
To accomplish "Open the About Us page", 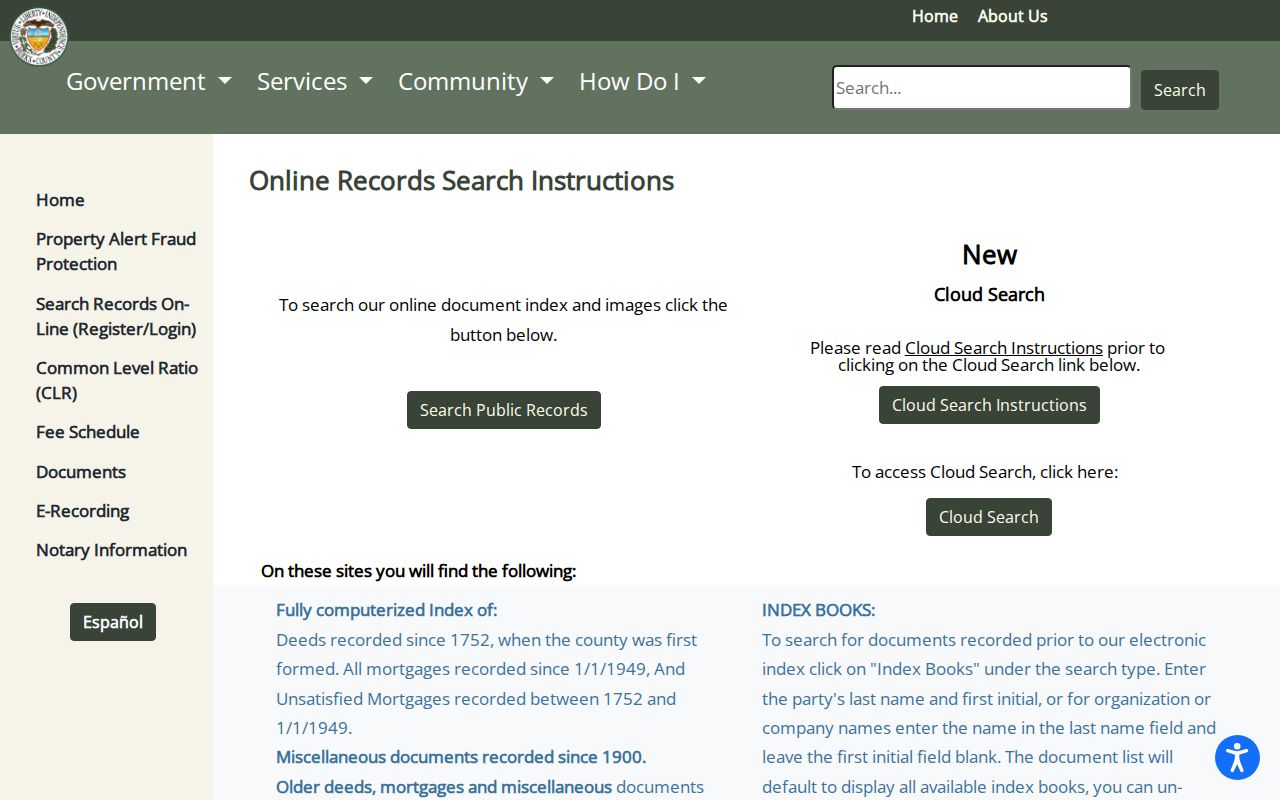I will click(x=1013, y=16).
